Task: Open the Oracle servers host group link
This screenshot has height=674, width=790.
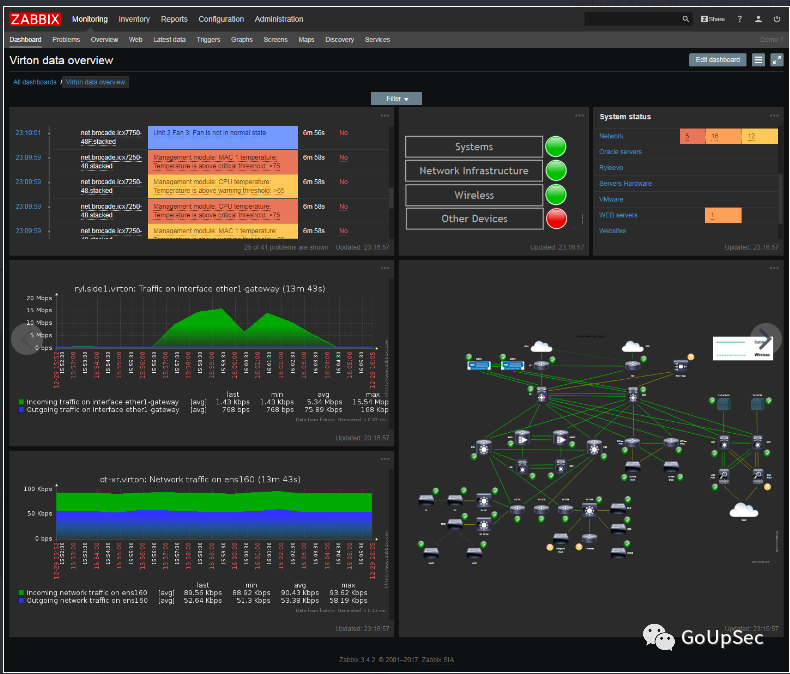Action: (620, 152)
